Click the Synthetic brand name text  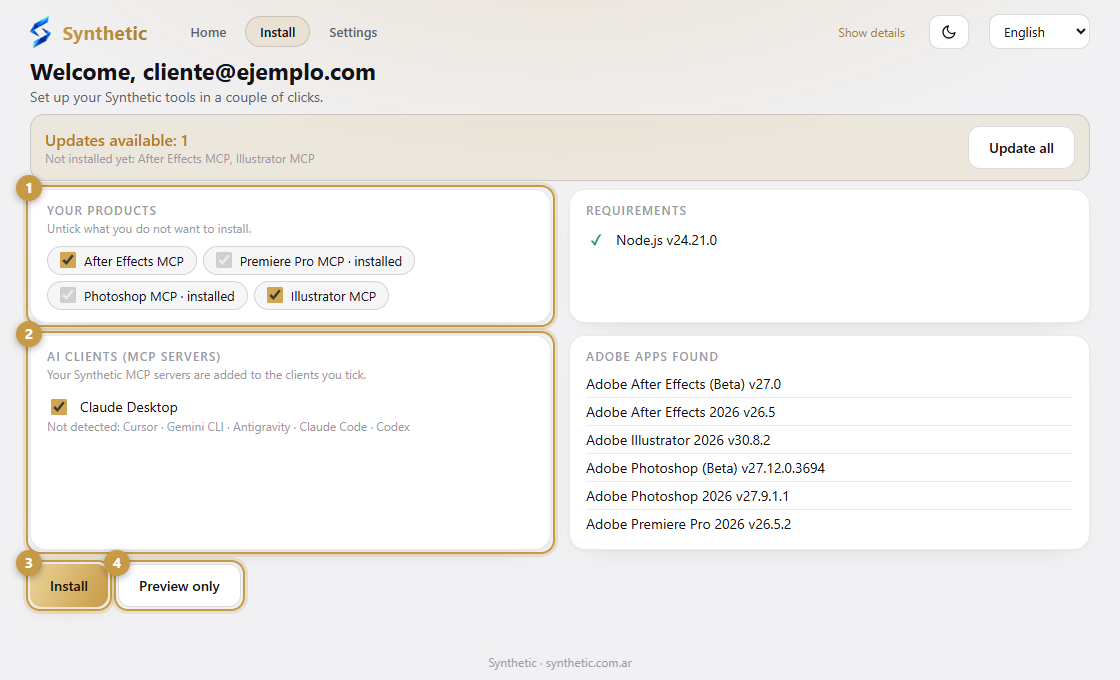[x=104, y=33]
